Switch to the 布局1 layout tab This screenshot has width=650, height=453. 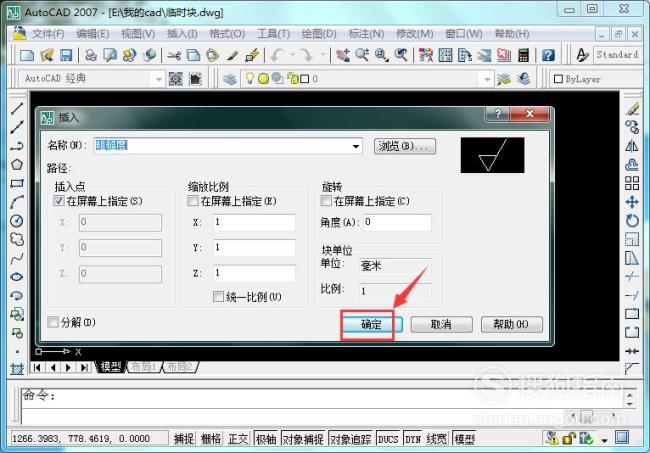(143, 367)
